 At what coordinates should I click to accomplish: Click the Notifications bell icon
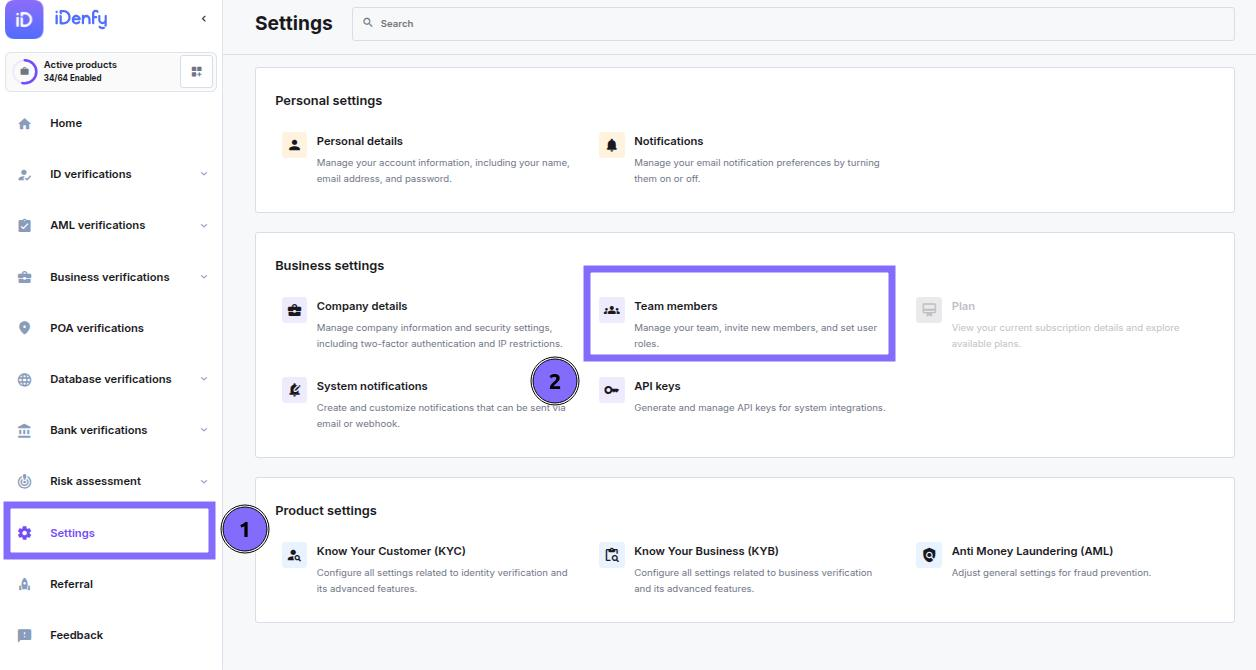pyautogui.click(x=611, y=145)
